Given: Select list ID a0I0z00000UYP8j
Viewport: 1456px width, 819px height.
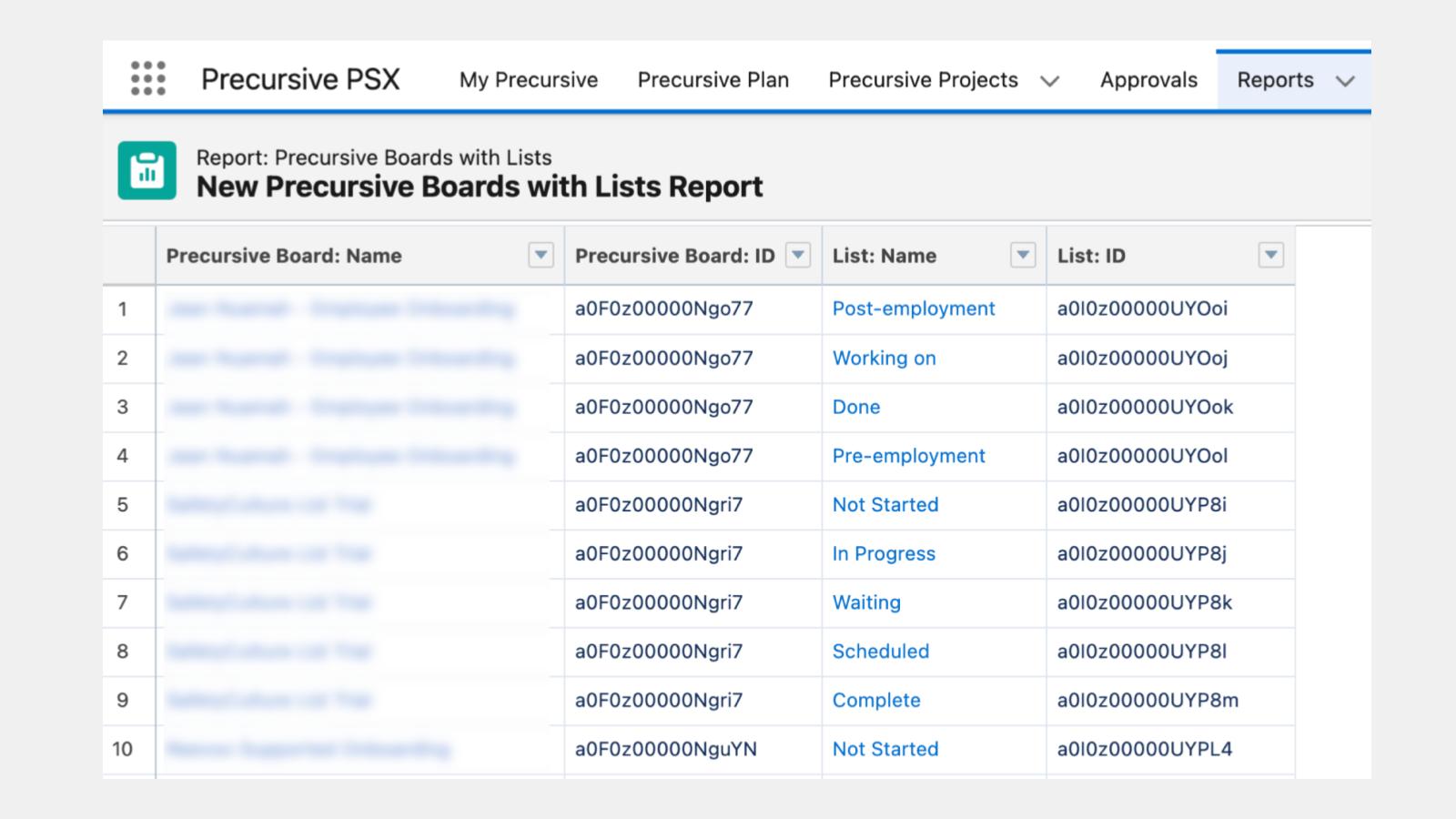Looking at the screenshot, I should pyautogui.click(x=1142, y=553).
